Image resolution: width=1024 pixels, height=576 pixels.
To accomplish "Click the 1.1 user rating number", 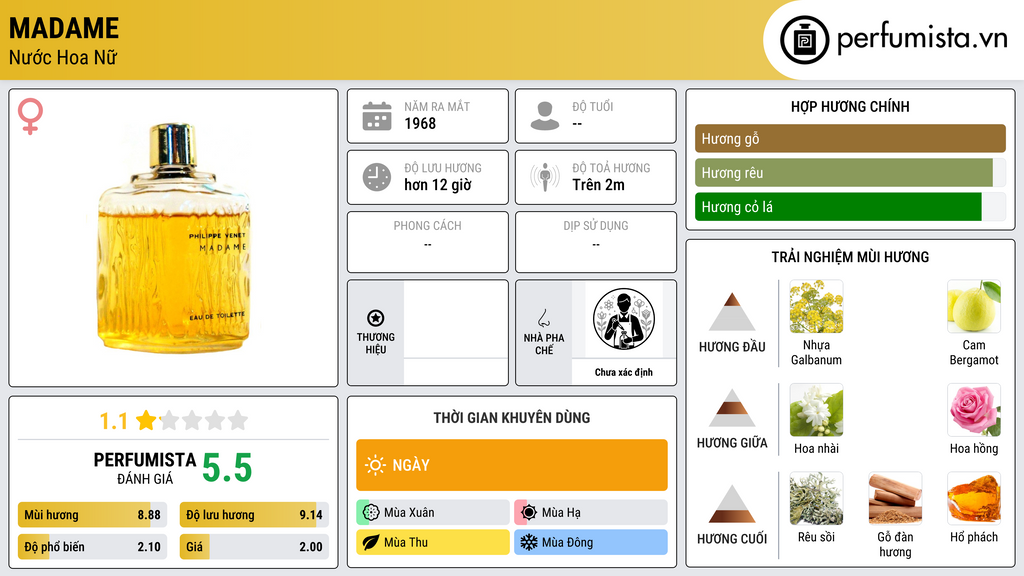I will click(113, 421).
